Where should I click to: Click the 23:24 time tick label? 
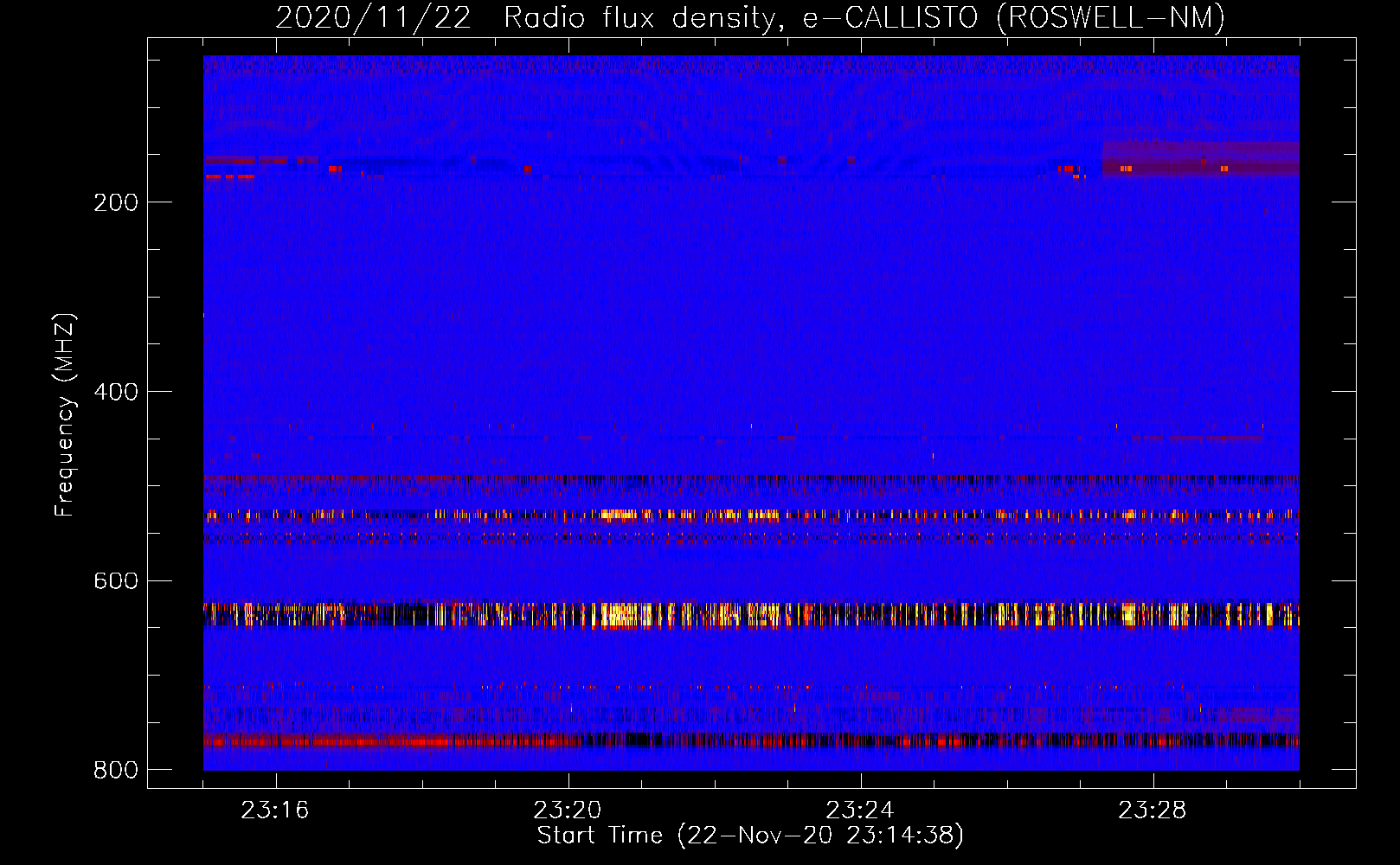click(860, 811)
